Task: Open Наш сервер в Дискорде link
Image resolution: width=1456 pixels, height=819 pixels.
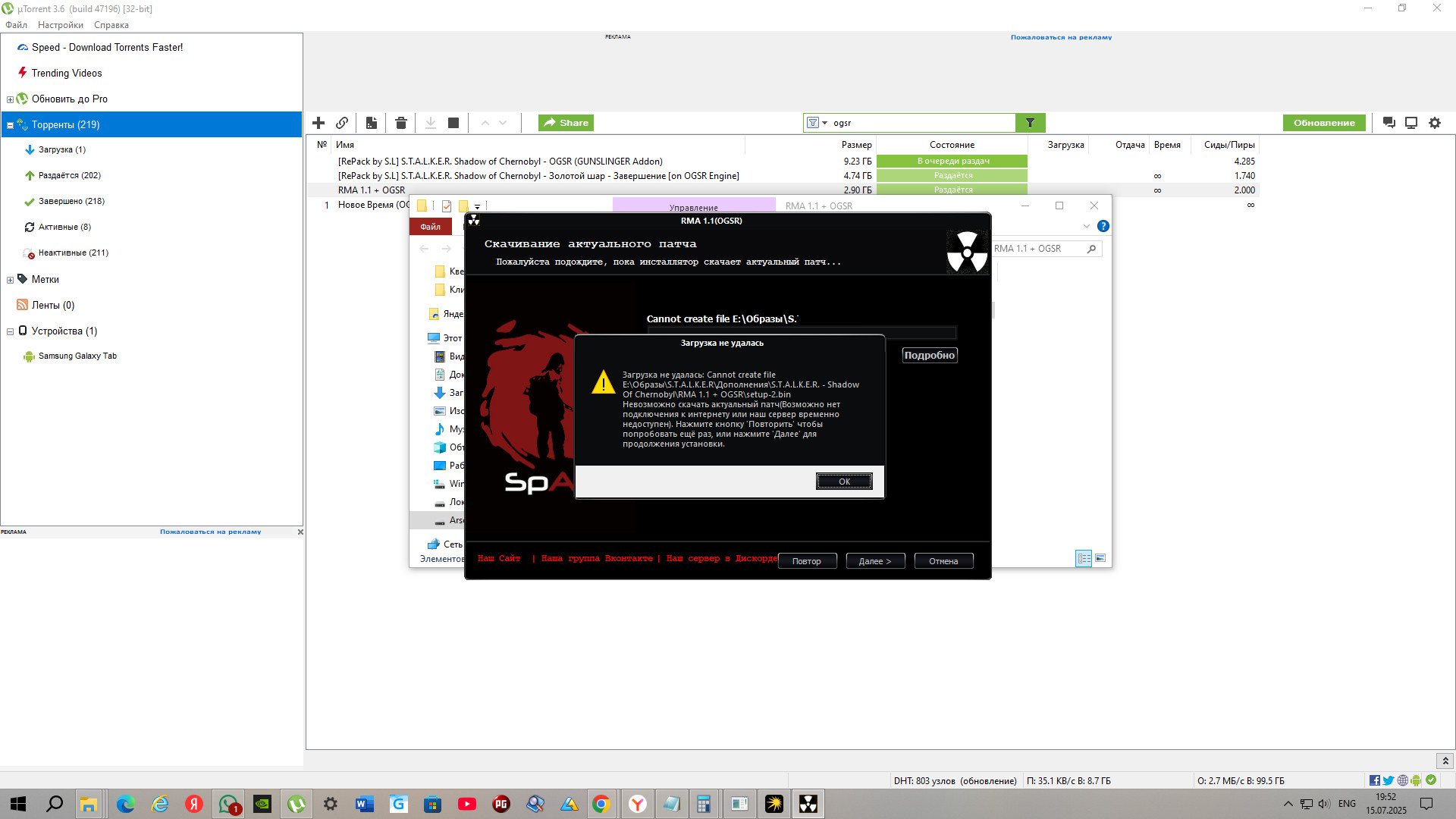Action: 722,558
